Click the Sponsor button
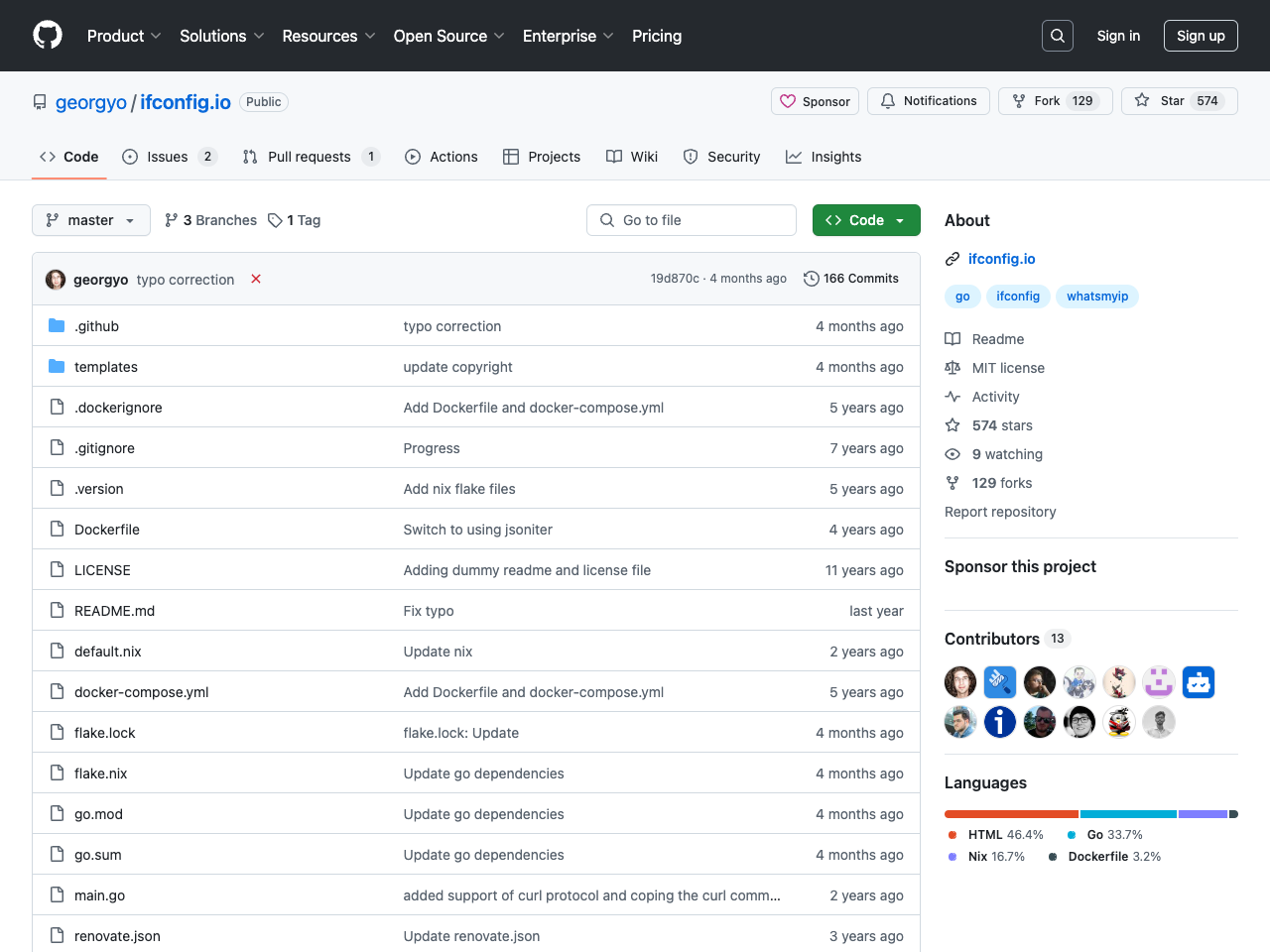 [x=815, y=101]
